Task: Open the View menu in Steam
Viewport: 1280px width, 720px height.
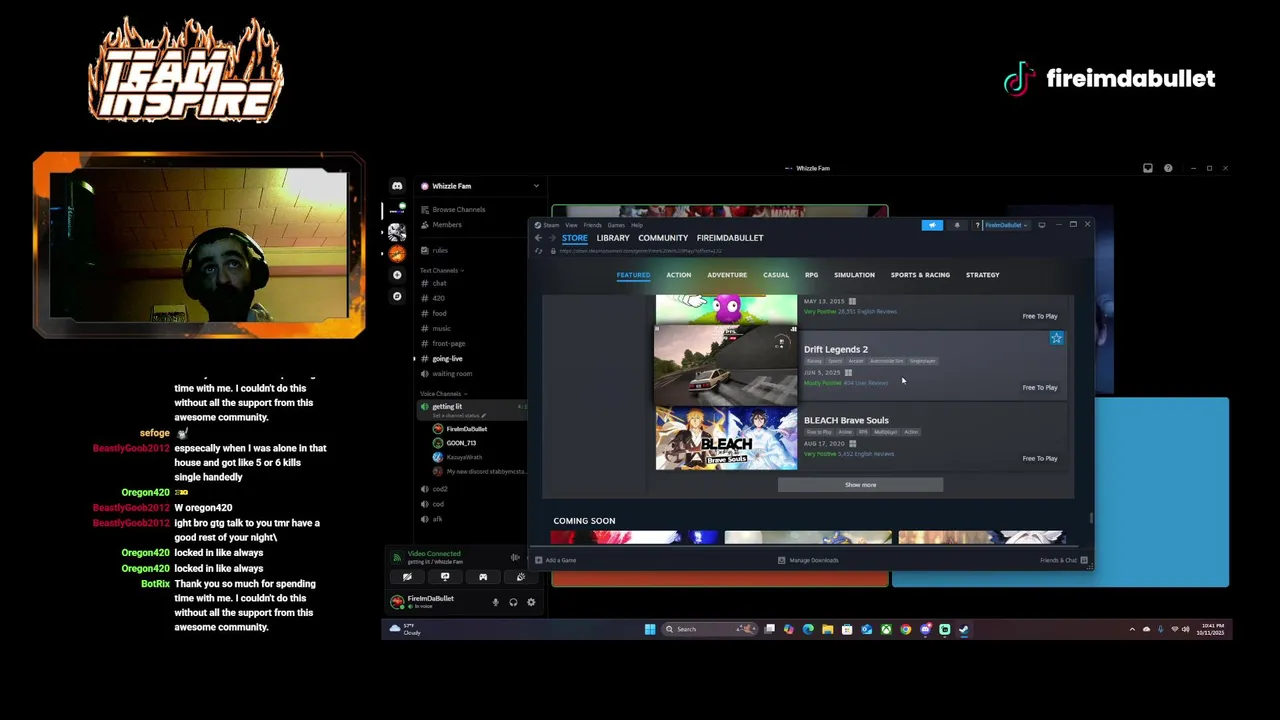Action: click(x=571, y=225)
